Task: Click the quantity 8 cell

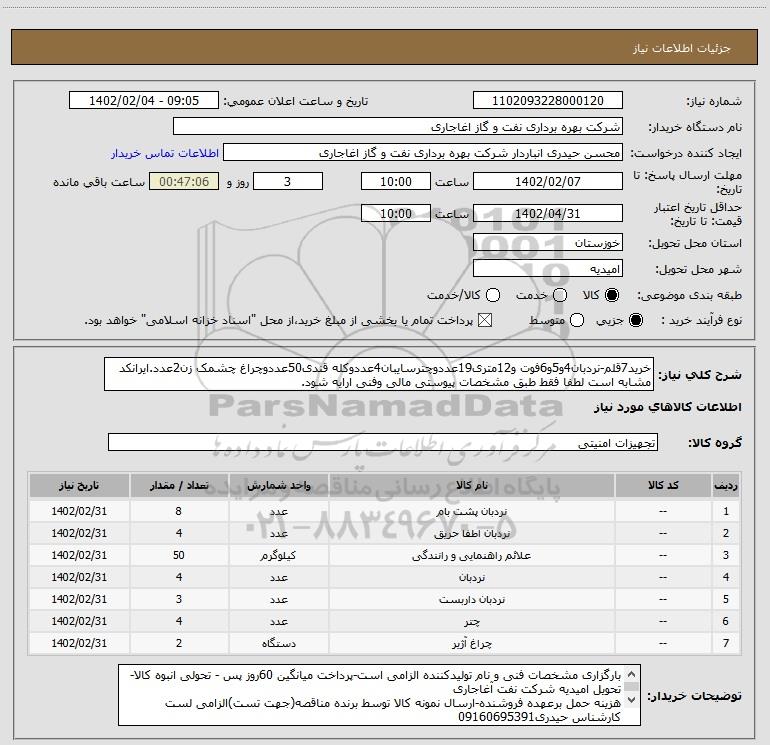Action: tap(179, 511)
